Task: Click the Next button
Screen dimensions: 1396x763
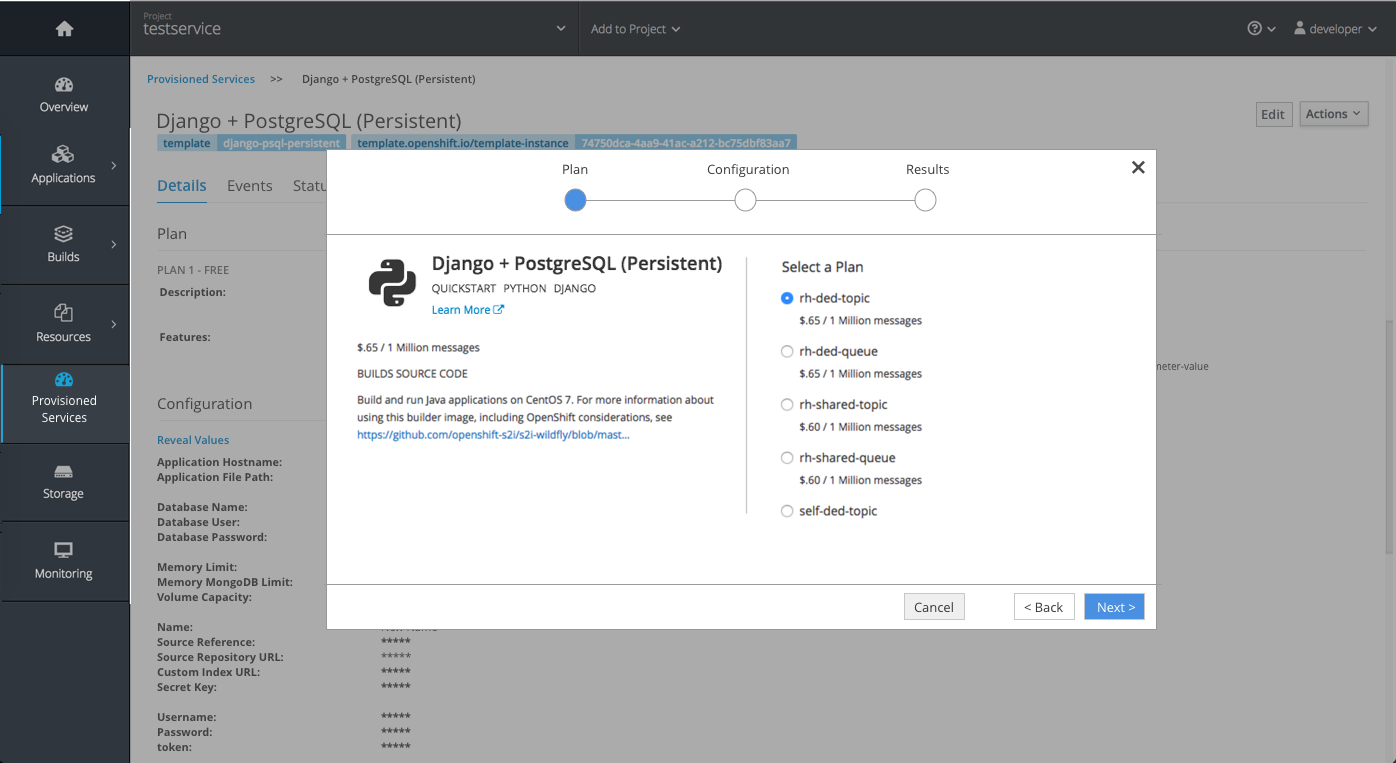Action: (1114, 607)
